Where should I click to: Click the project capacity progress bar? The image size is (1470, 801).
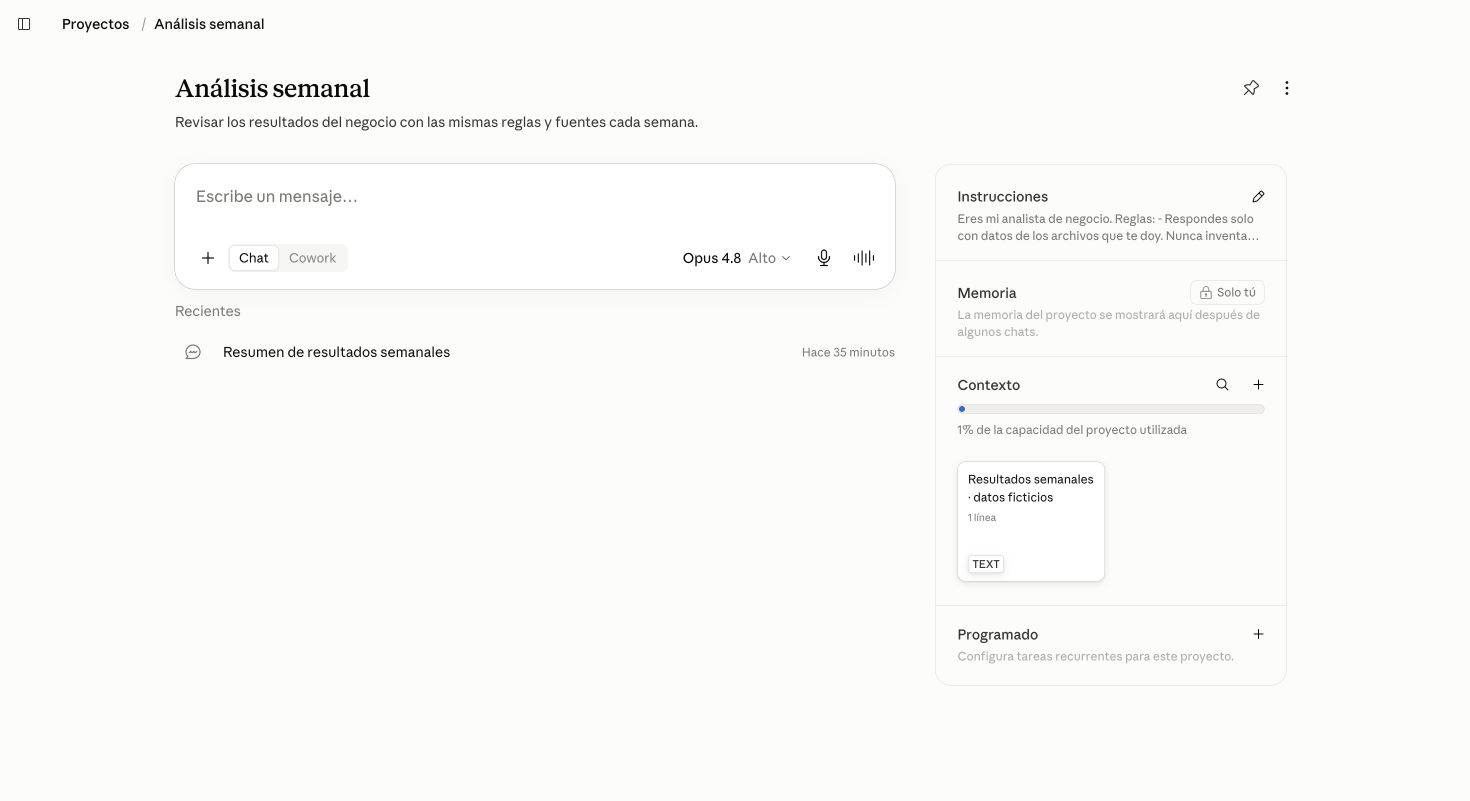(x=1111, y=409)
